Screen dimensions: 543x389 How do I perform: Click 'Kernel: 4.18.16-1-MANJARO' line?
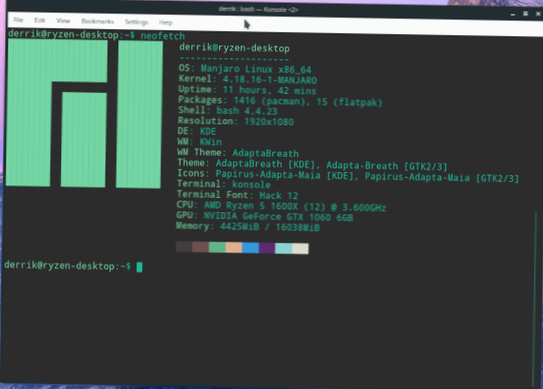(248, 79)
